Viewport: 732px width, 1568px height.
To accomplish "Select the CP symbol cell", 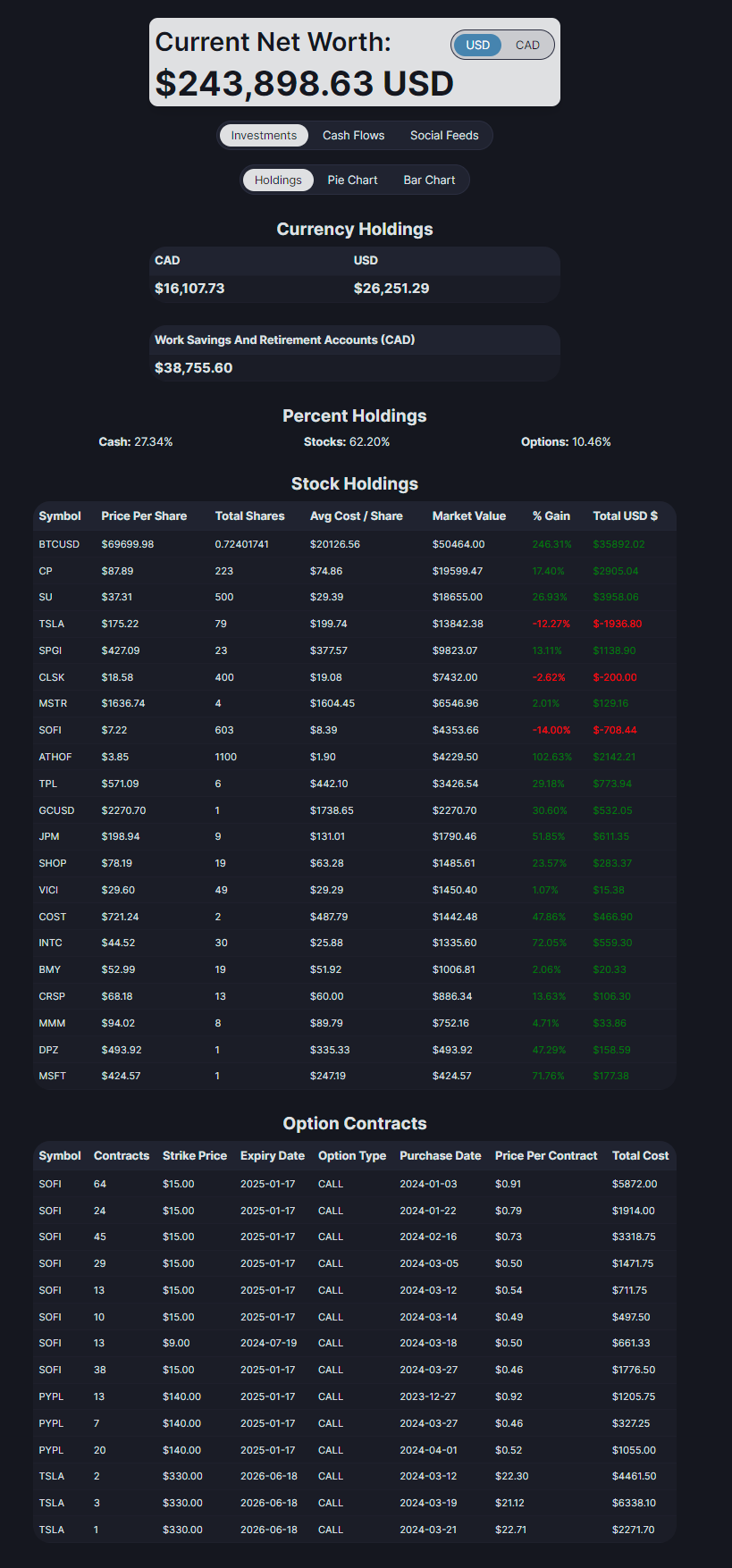I will coord(46,570).
